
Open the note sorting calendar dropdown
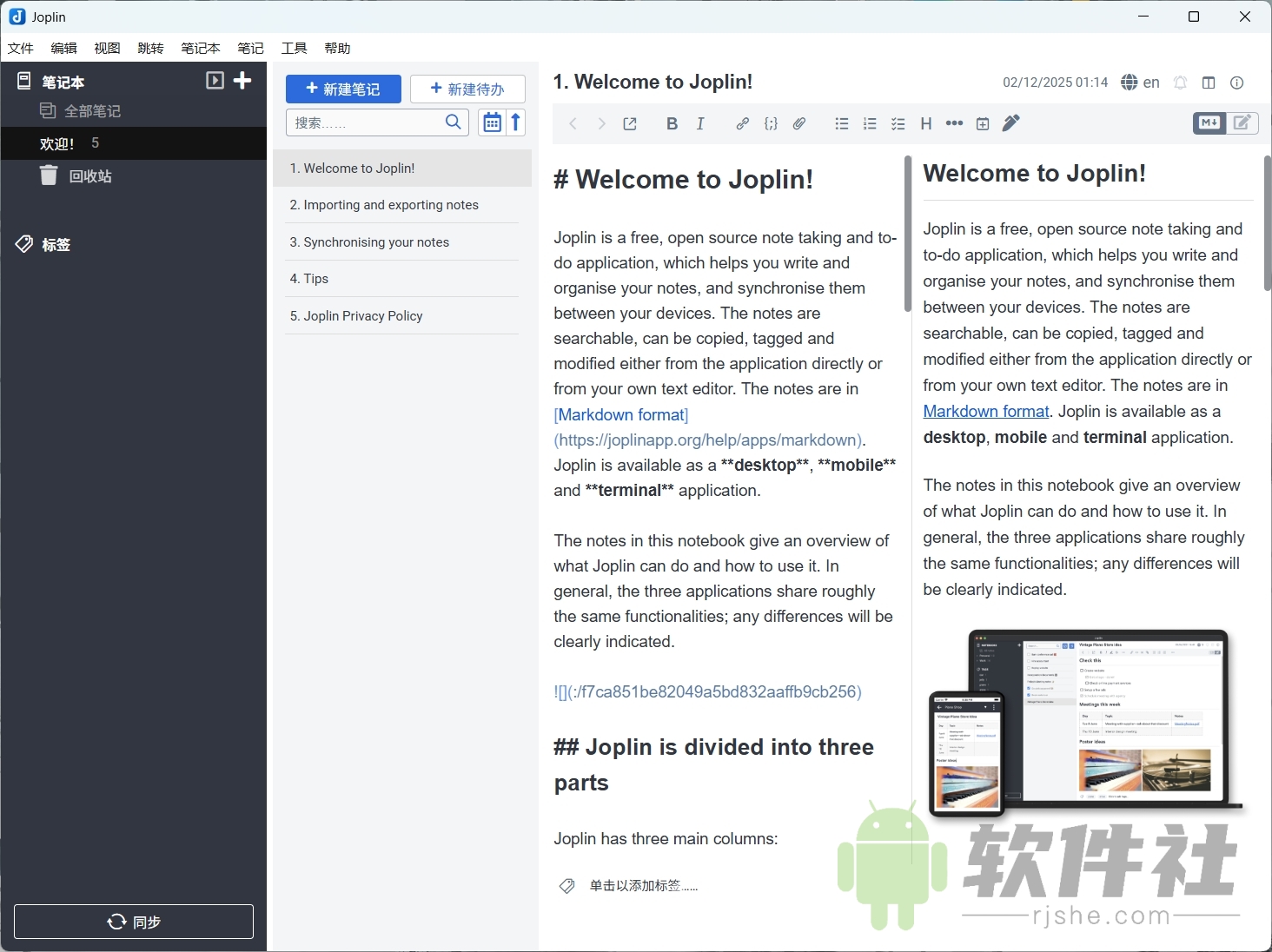click(x=492, y=122)
